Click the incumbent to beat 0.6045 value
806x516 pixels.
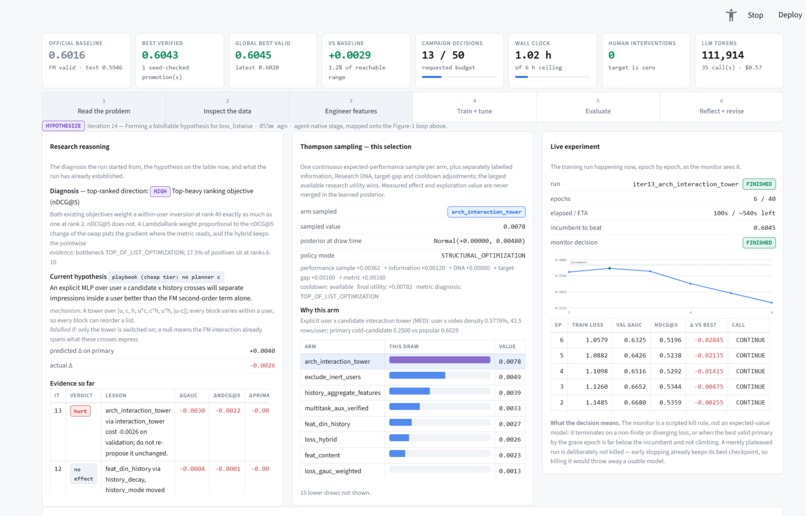coord(764,228)
